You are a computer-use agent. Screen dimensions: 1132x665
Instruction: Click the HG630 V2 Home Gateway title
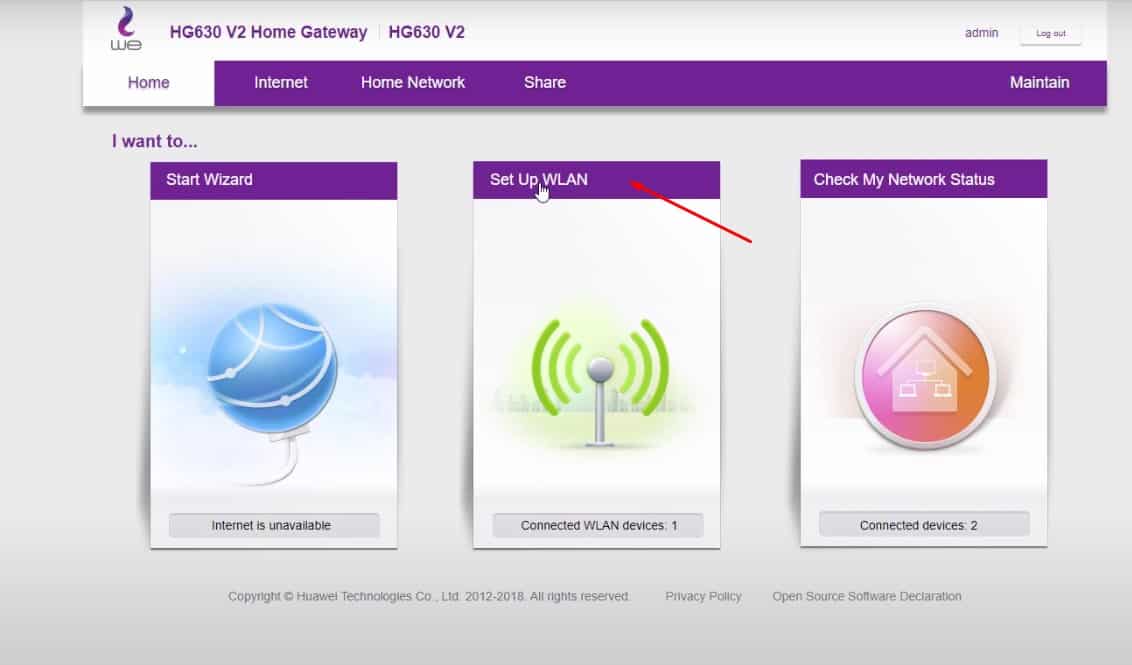269,32
